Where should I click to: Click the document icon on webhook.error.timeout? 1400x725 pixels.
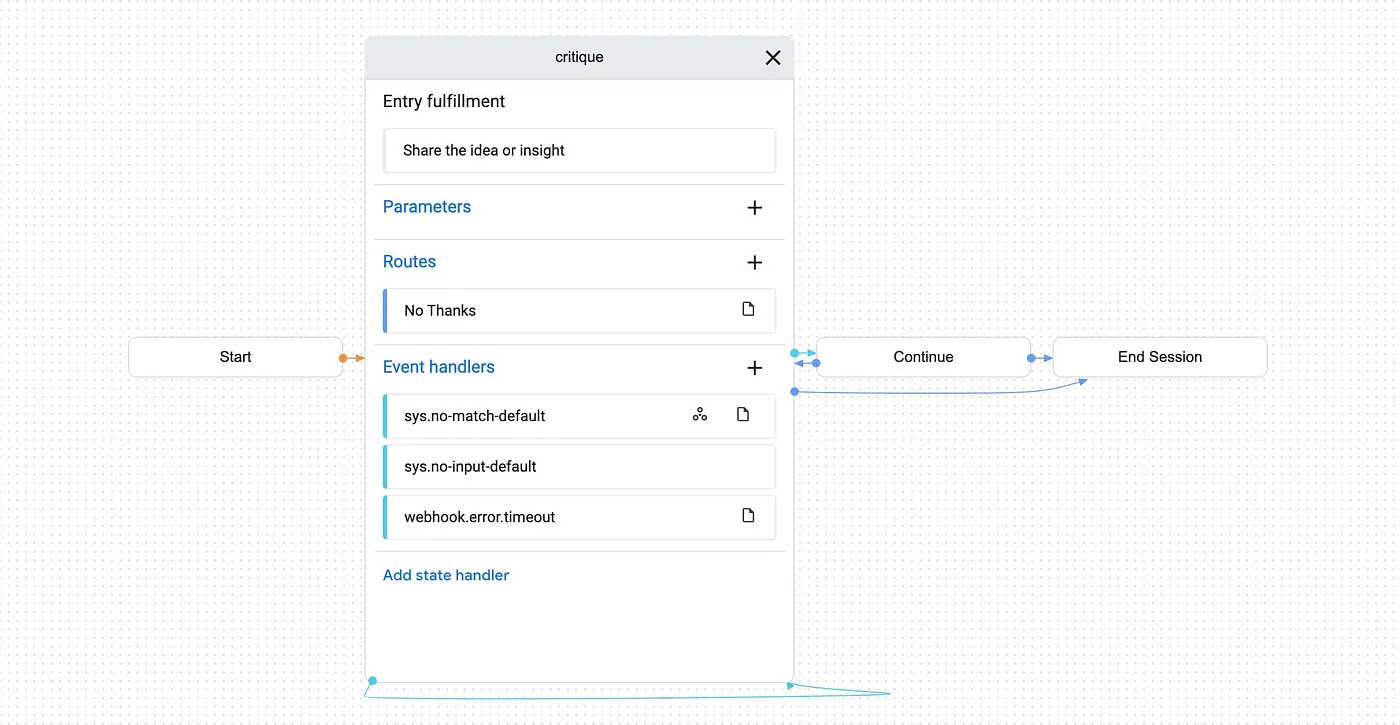point(748,515)
